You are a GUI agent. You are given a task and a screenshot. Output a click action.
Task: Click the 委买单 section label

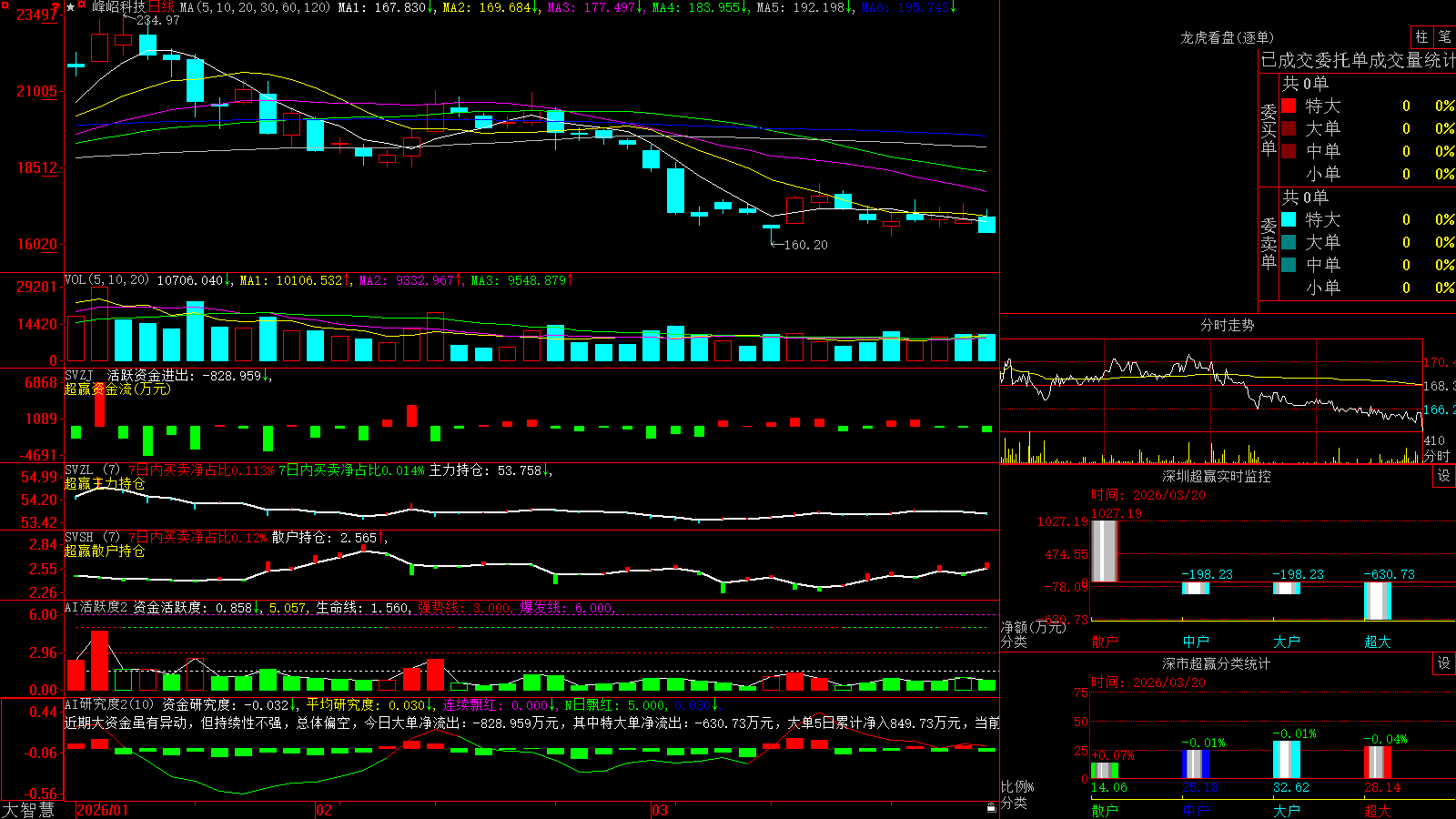pyautogui.click(x=1269, y=129)
